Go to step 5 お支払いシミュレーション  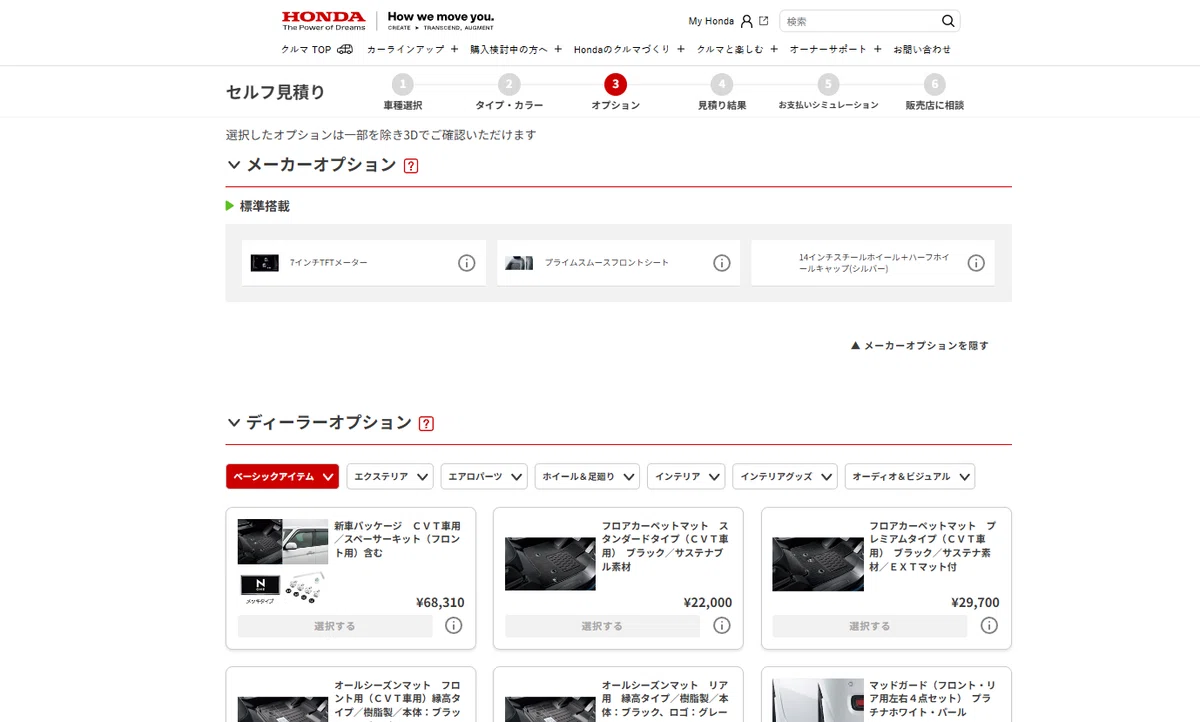point(828,92)
